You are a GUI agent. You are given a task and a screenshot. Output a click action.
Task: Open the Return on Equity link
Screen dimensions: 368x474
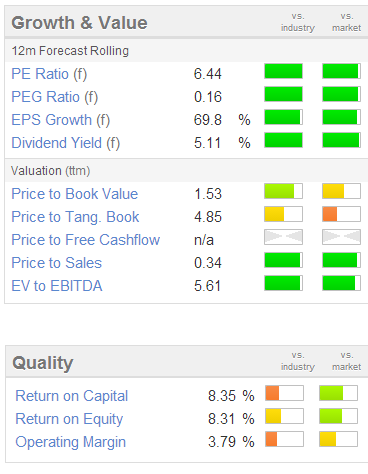tap(69, 419)
